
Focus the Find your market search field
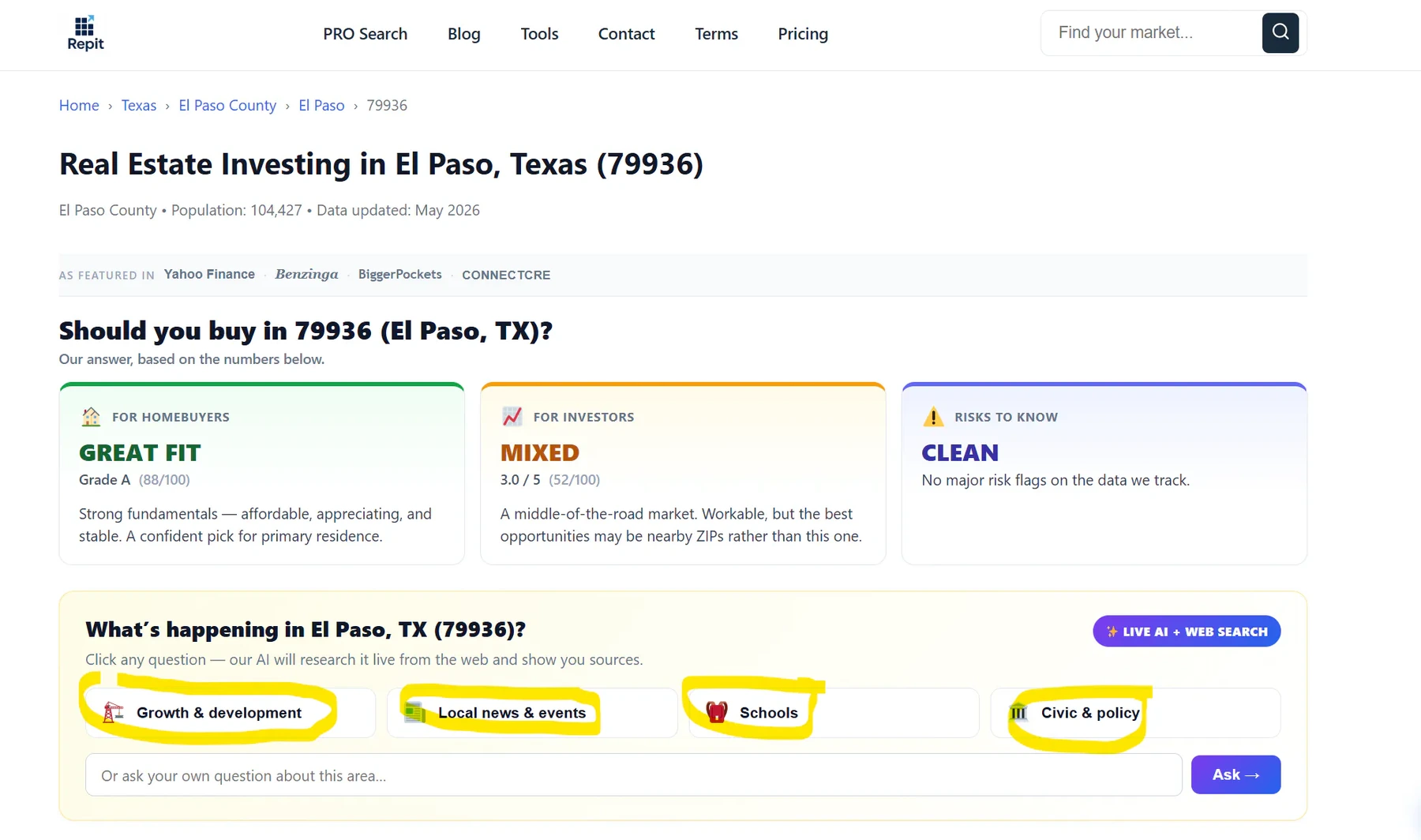tap(1152, 33)
